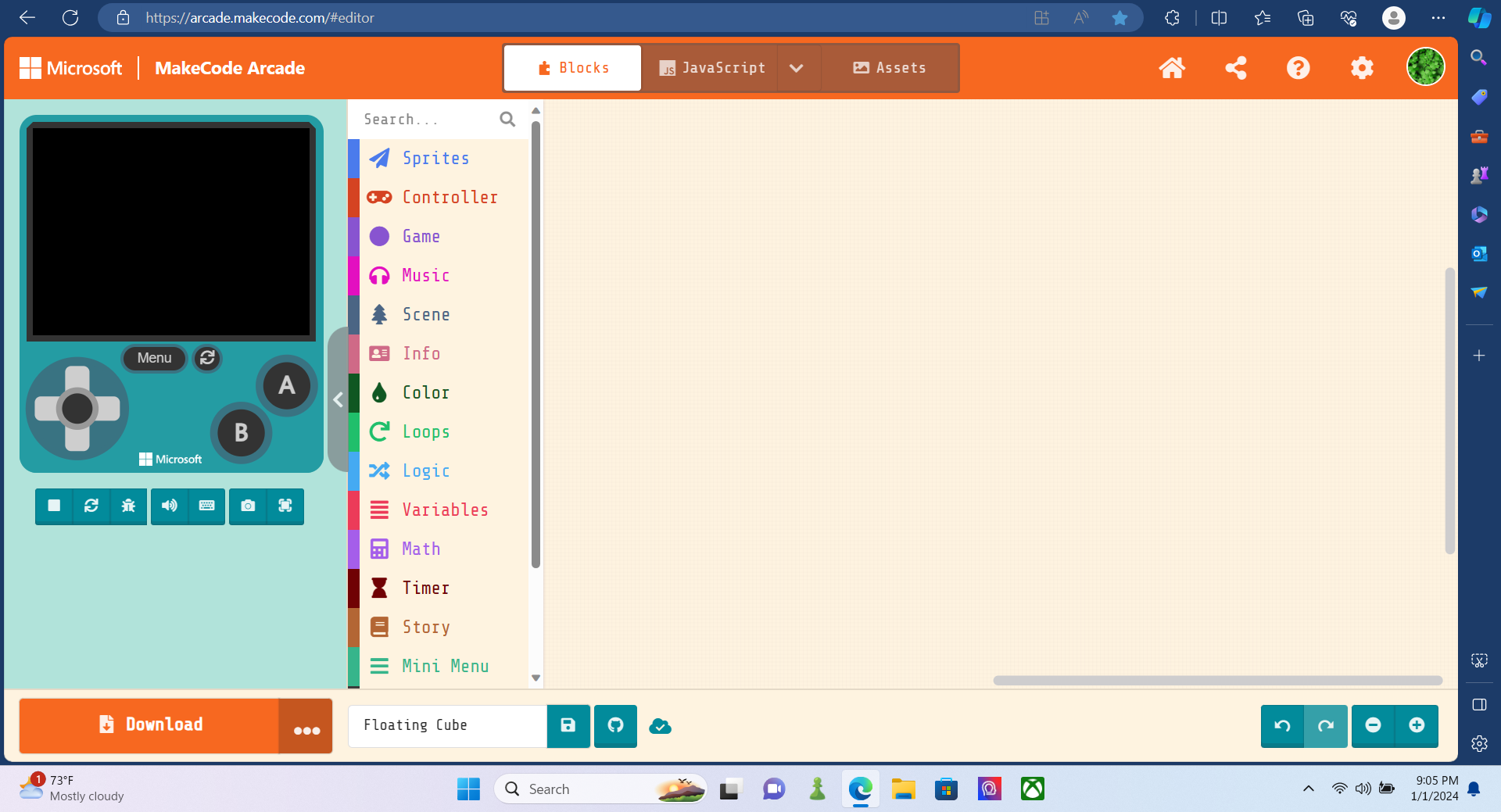This screenshot has height=812, width=1501.
Task: Download the project
Action: (x=149, y=725)
